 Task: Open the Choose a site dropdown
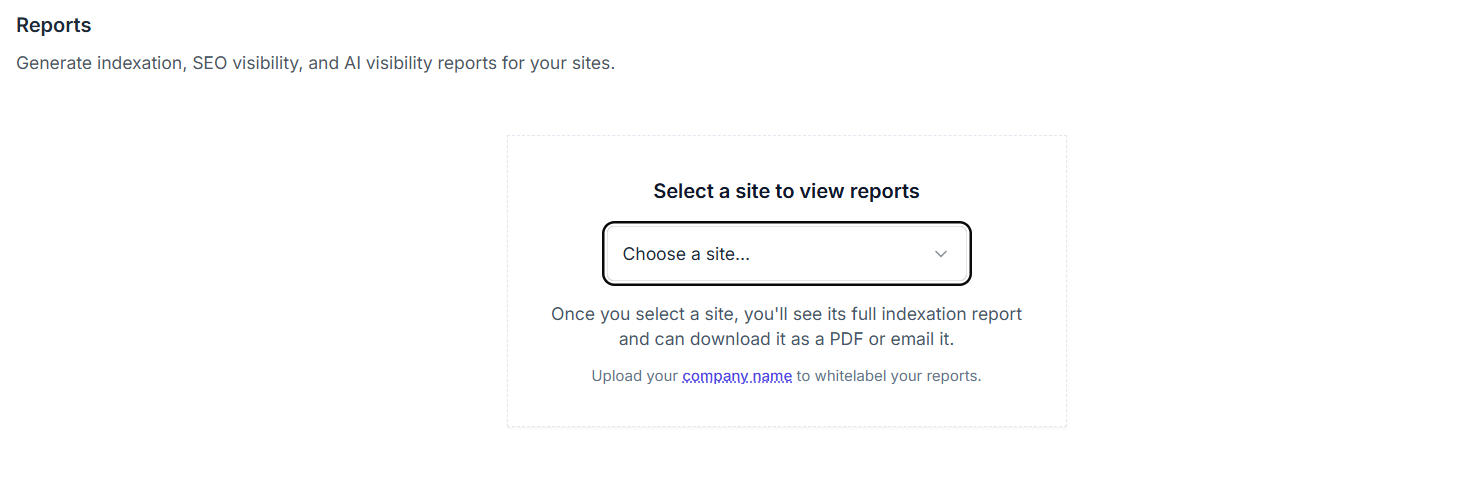pyautogui.click(x=786, y=254)
